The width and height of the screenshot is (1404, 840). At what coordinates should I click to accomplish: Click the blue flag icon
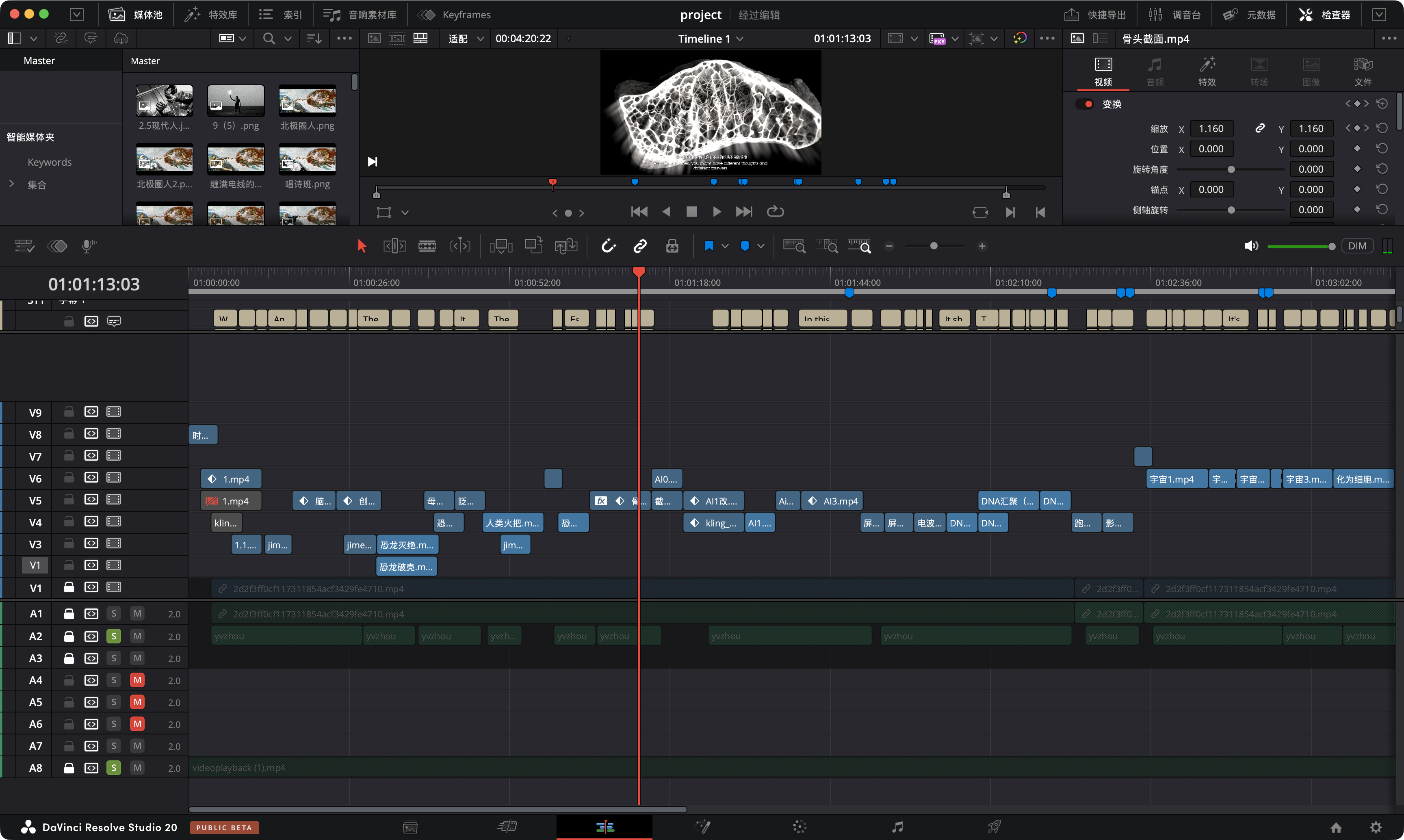709,246
